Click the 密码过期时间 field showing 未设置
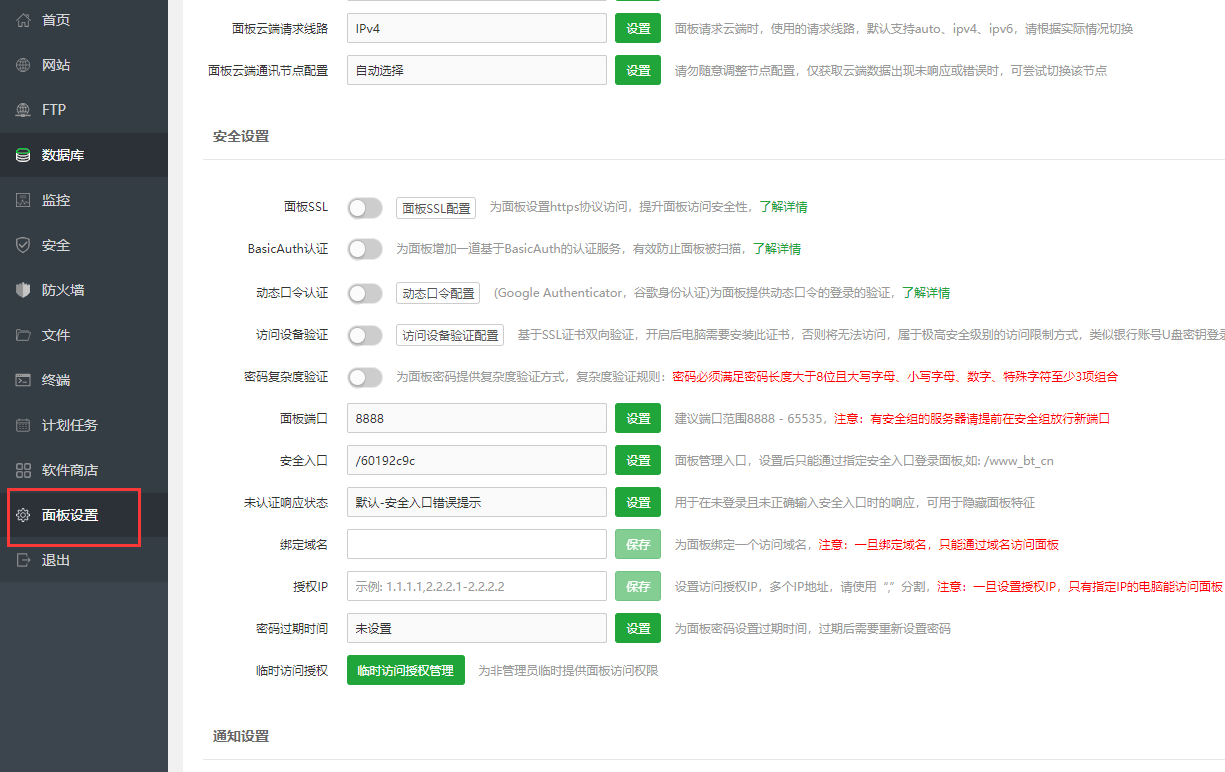The height and width of the screenshot is (772, 1225). 477,628
